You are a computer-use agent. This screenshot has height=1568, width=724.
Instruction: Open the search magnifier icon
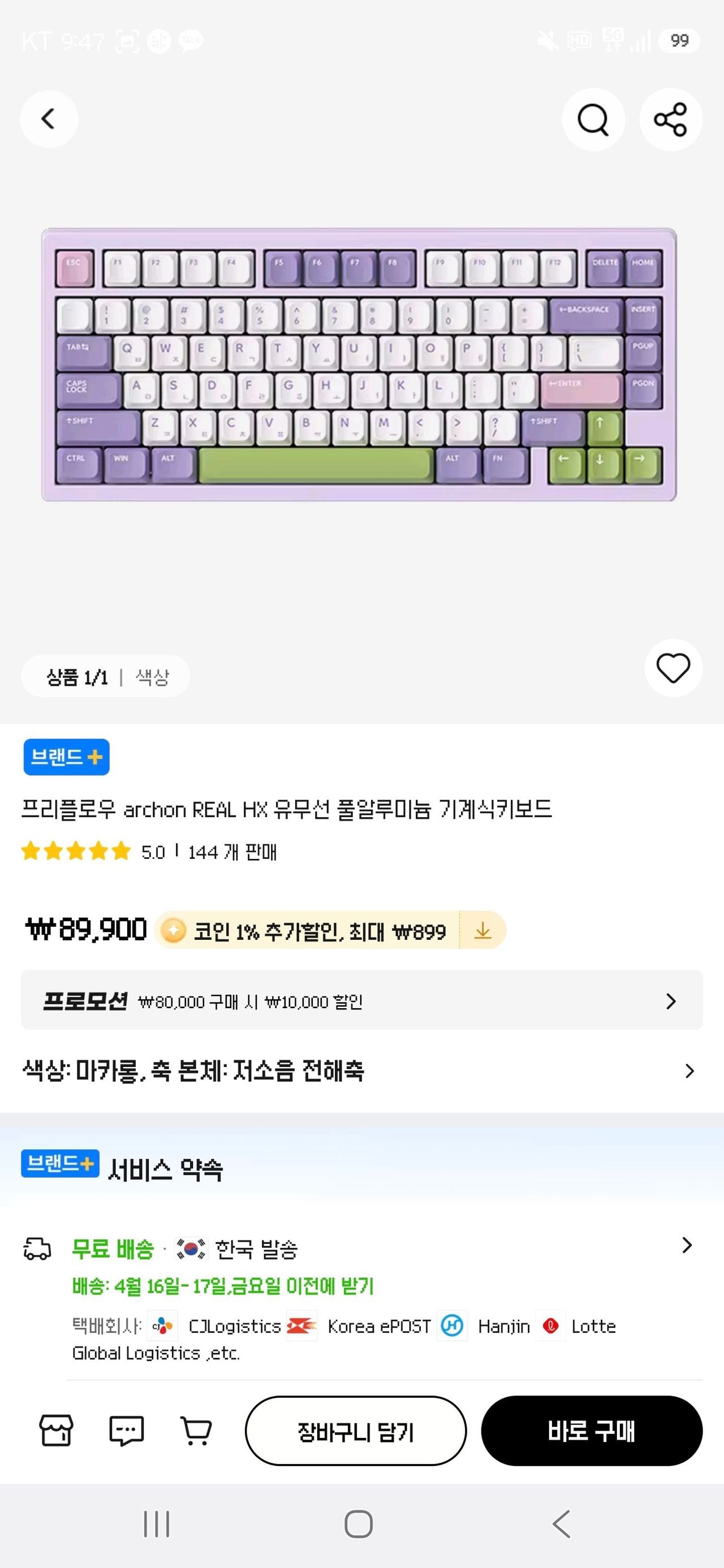593,119
